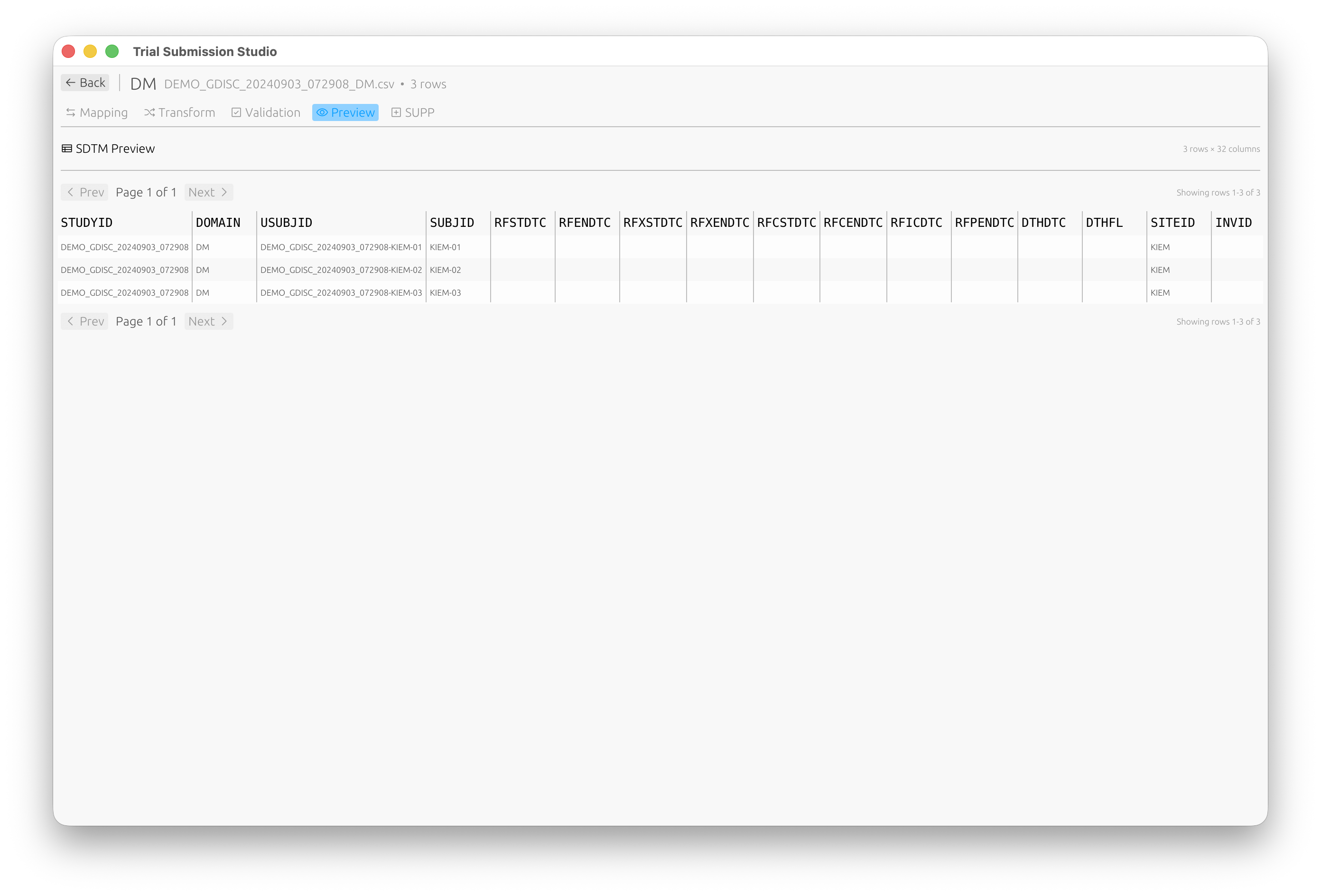This screenshot has height=896, width=1321.
Task: Click the bottom Next page button
Action: [208, 321]
